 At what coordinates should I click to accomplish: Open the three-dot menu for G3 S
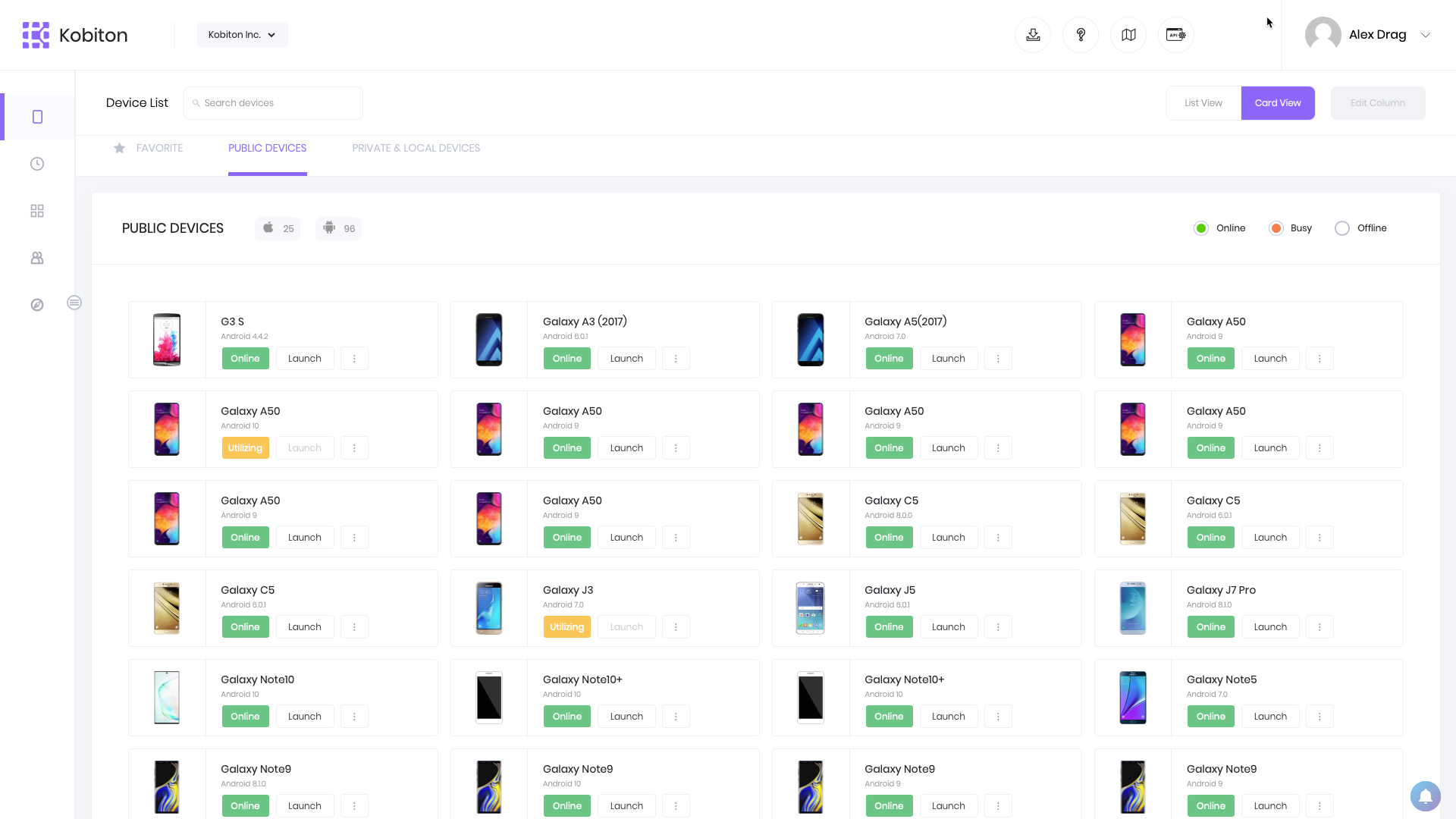point(354,358)
